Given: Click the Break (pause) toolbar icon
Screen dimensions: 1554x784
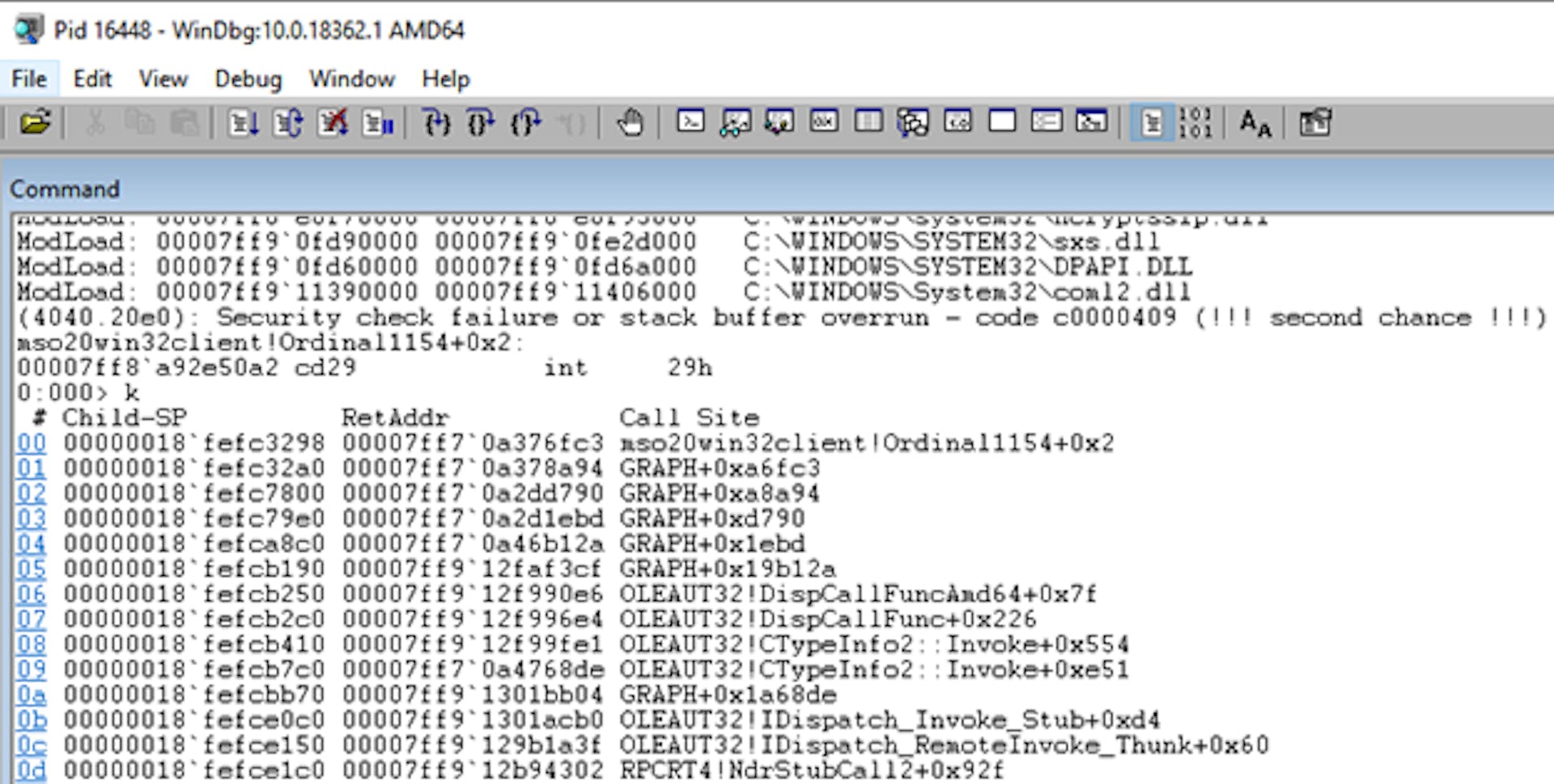Looking at the screenshot, I should tap(377, 123).
